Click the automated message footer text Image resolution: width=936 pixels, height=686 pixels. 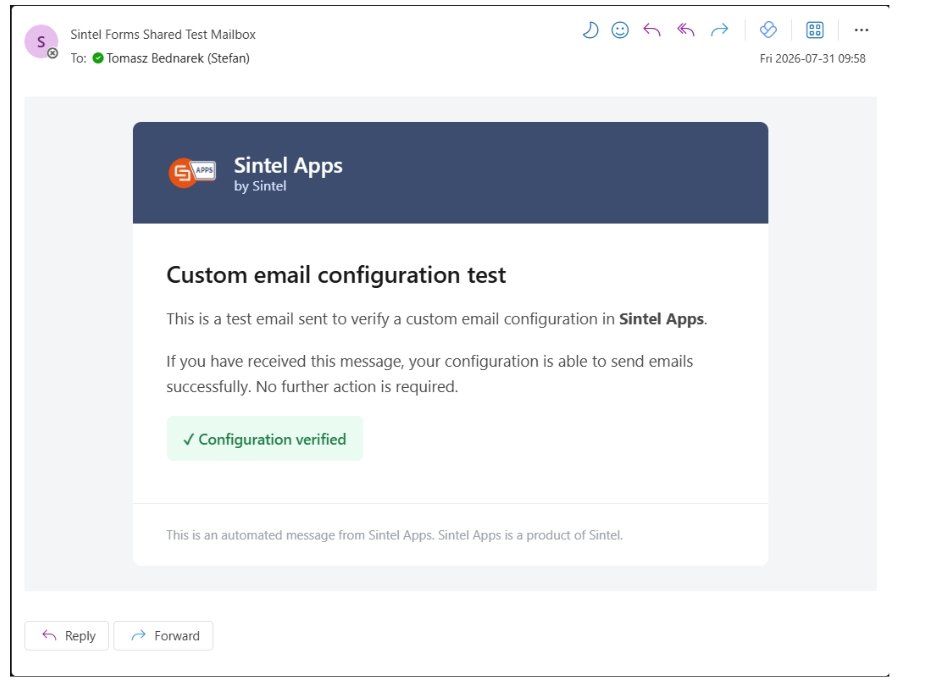point(395,535)
